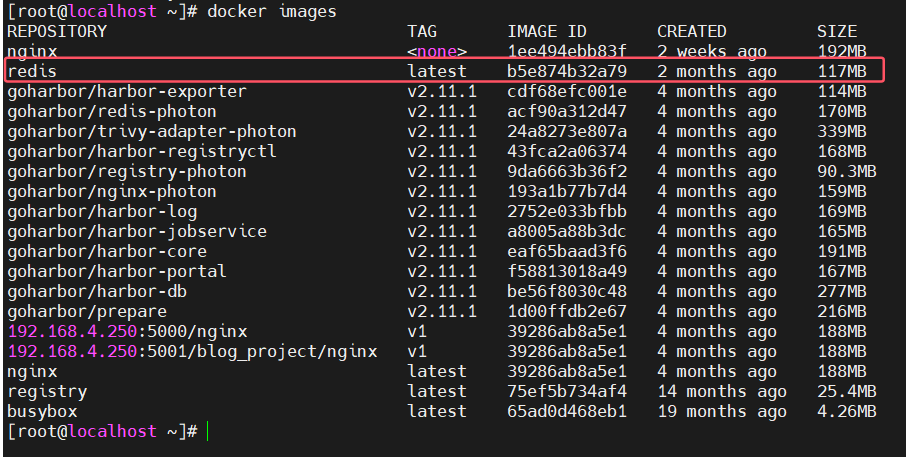
Task: Click the IMAGE ID column header
Action: [x=547, y=31]
